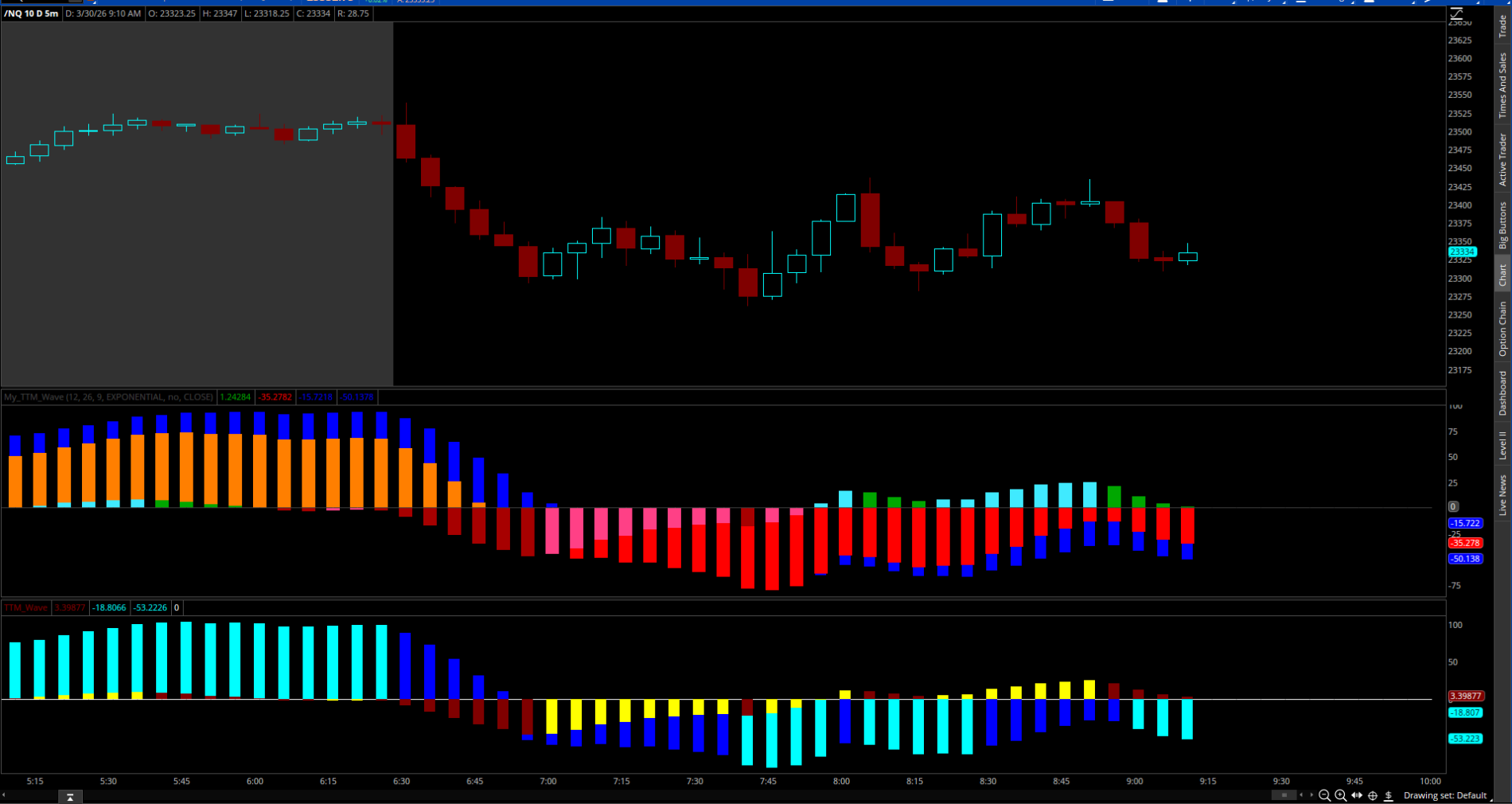This screenshot has width=1512, height=804.
Task: Click the TTM_Wave study title
Action: point(24,607)
